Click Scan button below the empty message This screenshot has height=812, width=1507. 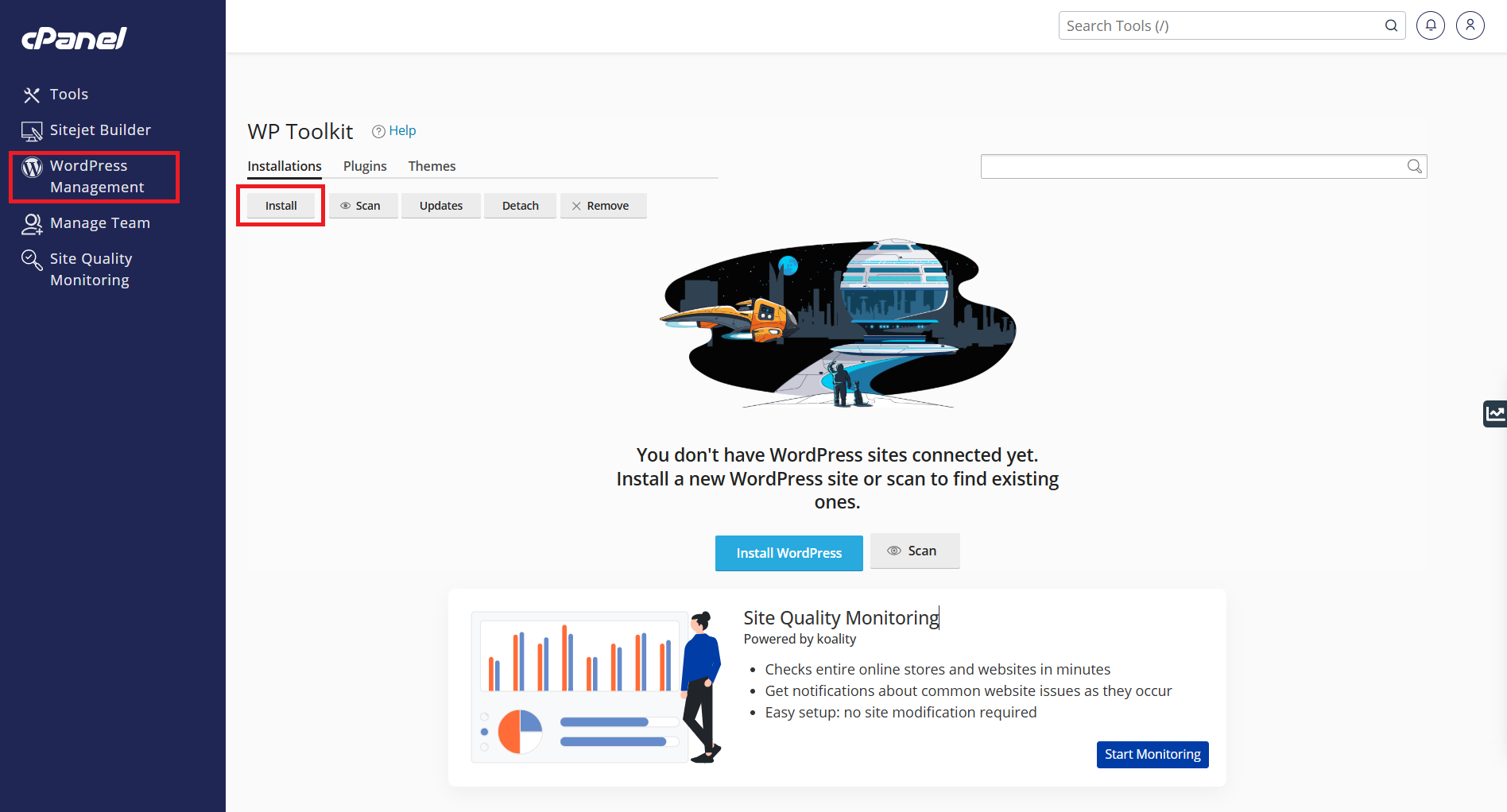[915, 551]
